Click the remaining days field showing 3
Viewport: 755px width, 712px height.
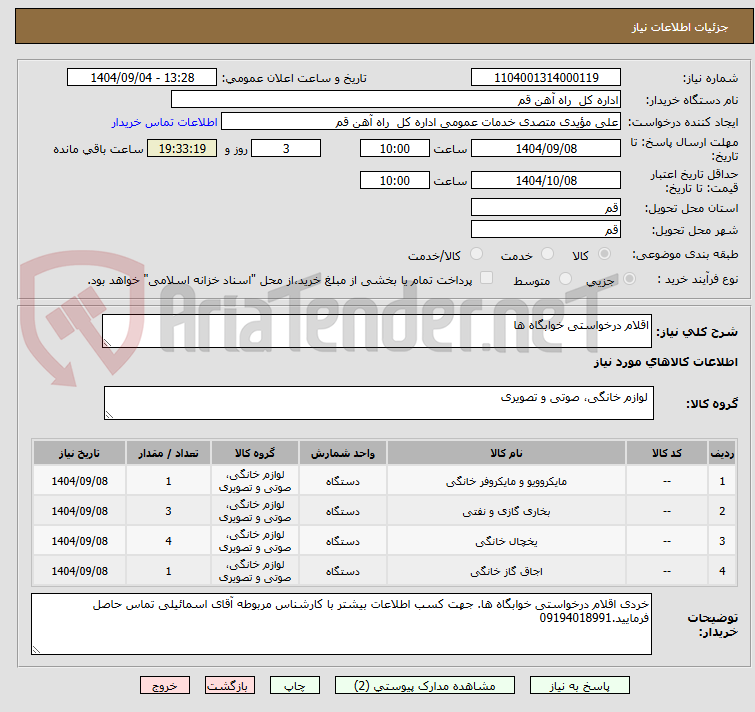point(286,148)
